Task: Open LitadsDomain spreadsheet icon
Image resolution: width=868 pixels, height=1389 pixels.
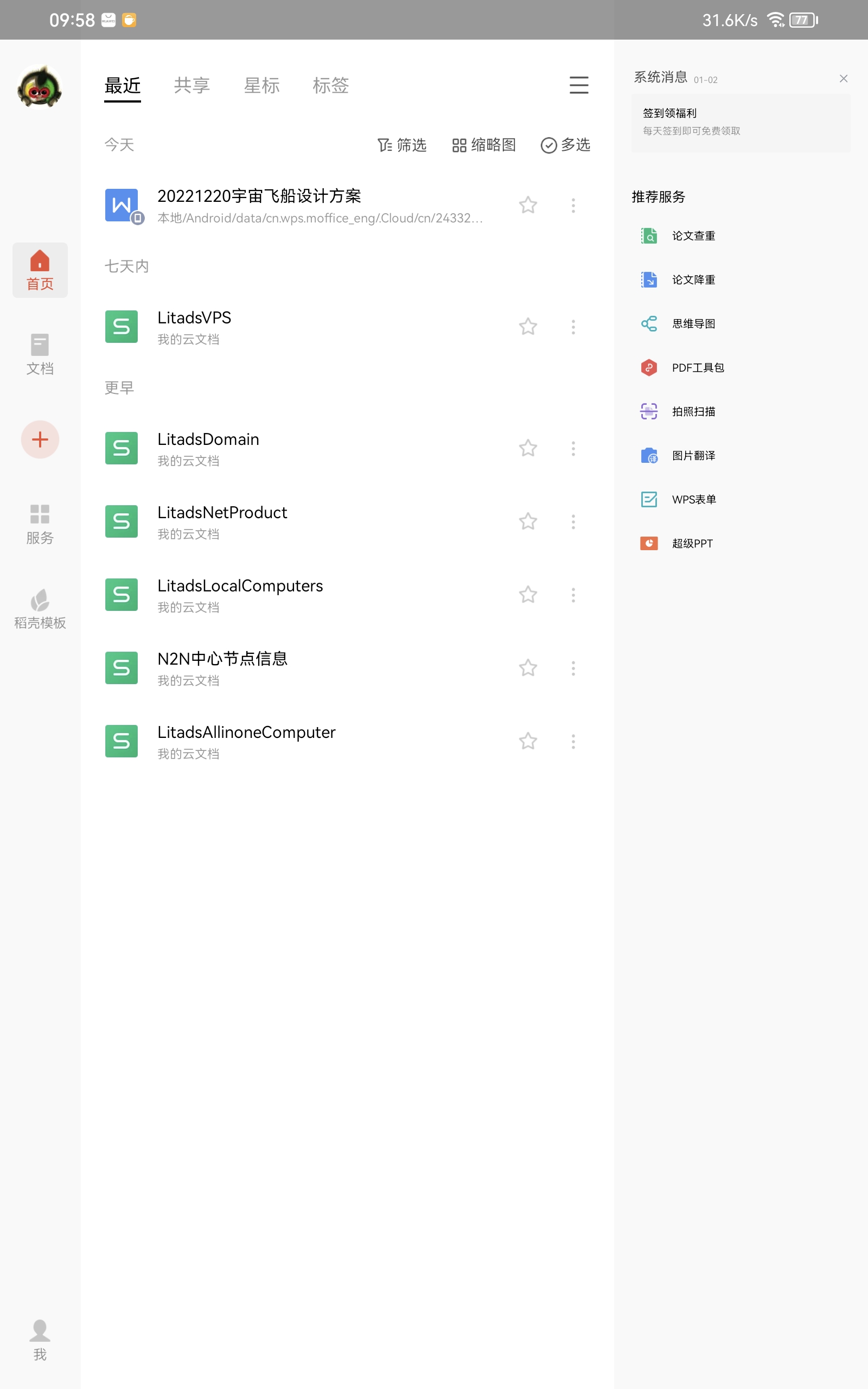Action: 122,448
